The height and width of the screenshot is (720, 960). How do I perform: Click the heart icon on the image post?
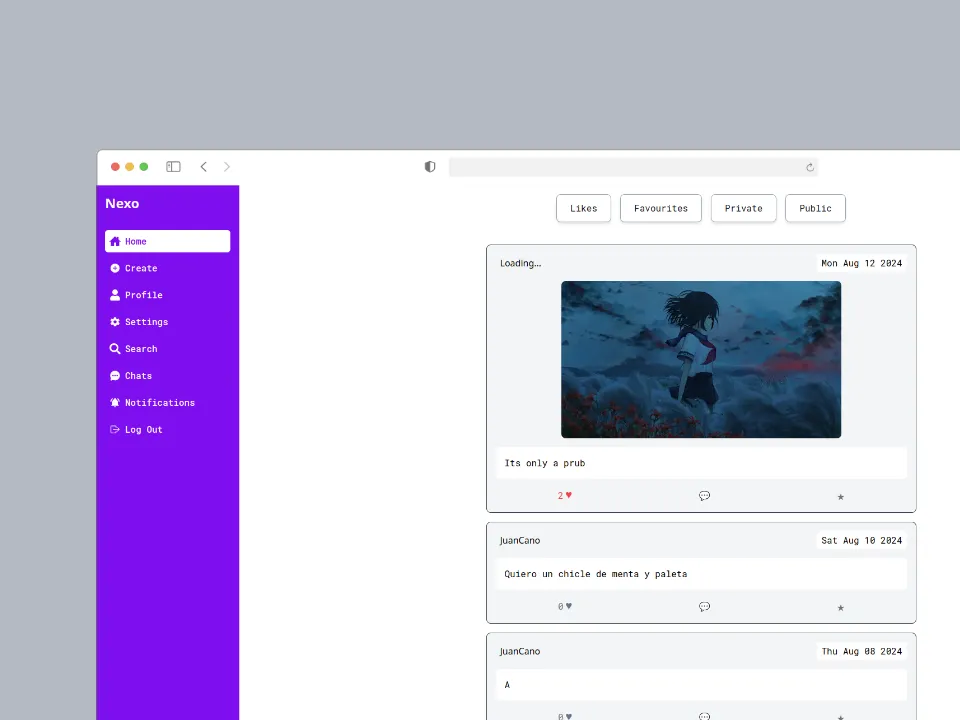click(568, 496)
